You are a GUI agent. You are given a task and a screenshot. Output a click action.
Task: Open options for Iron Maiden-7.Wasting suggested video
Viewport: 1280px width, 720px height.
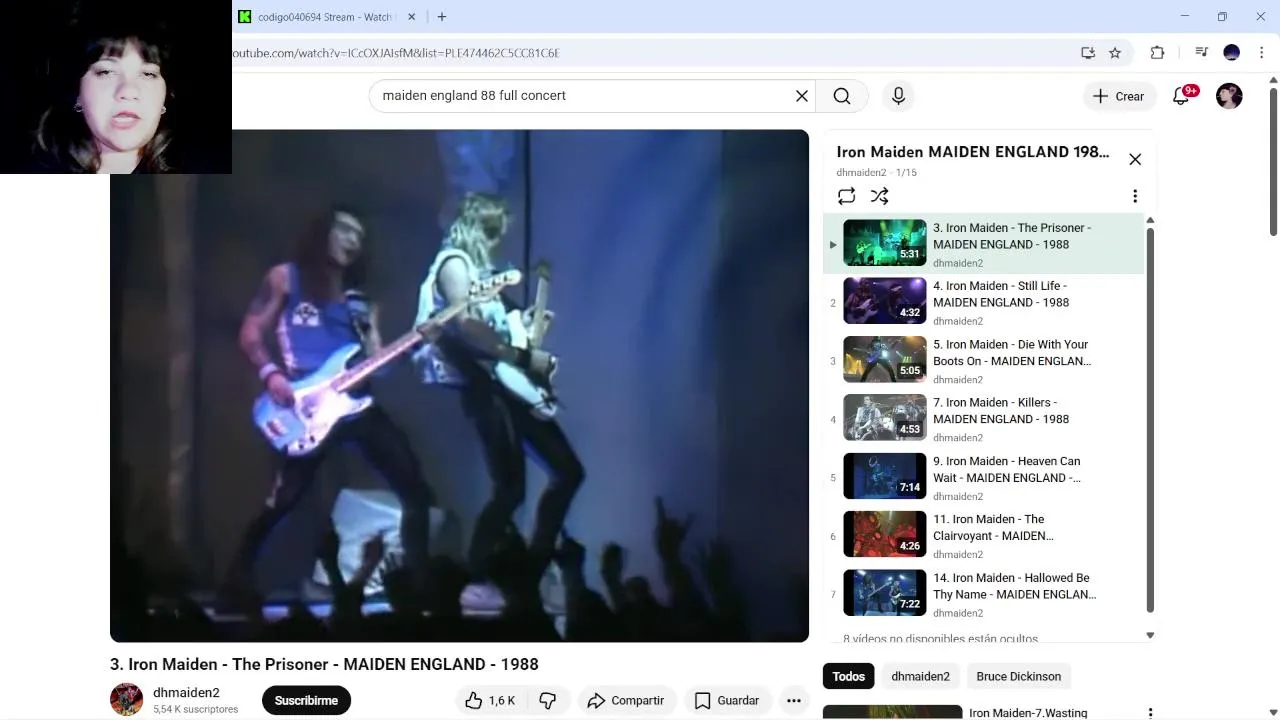[1150, 713]
